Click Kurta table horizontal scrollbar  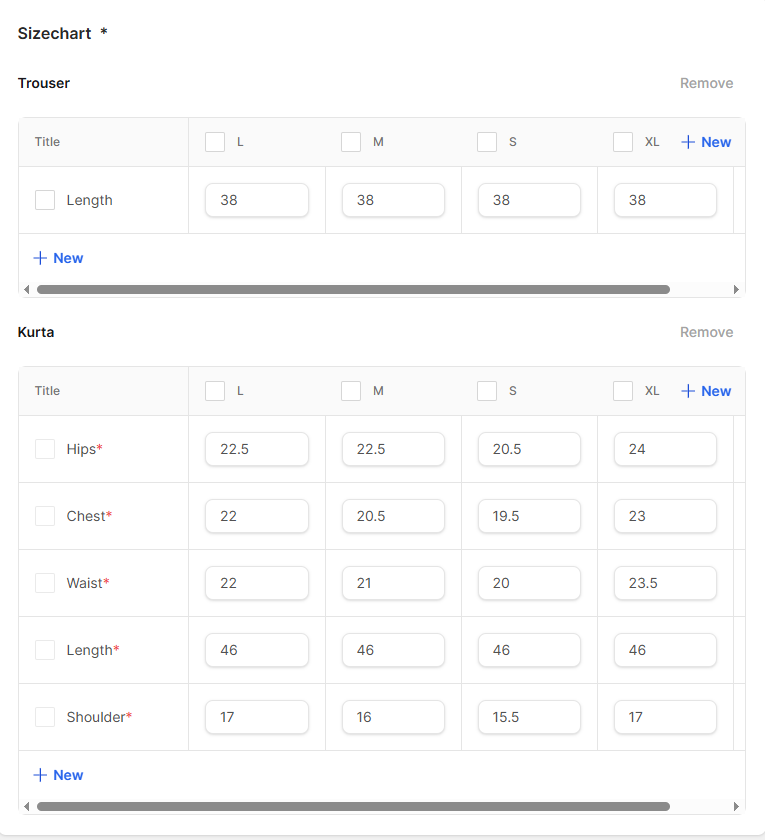tap(352, 806)
